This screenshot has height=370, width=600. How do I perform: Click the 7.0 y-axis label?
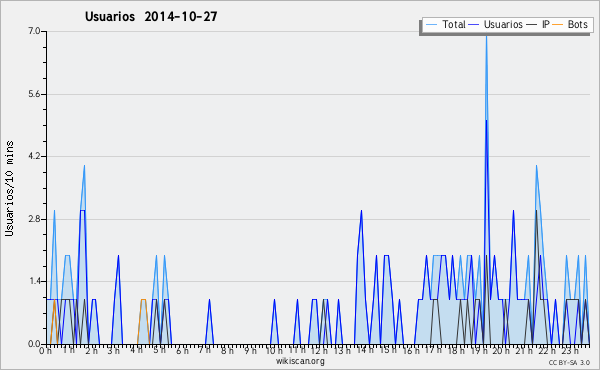(x=34, y=31)
